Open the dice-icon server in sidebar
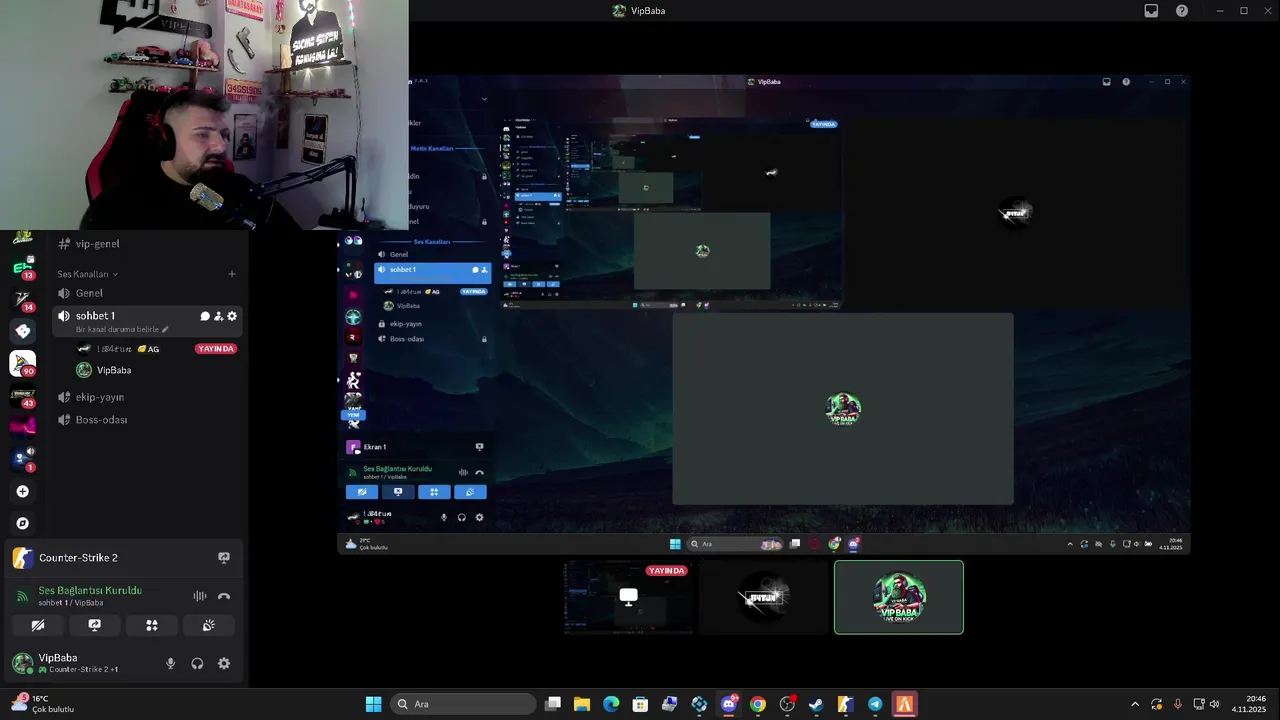The image size is (1280, 720). click(22, 331)
